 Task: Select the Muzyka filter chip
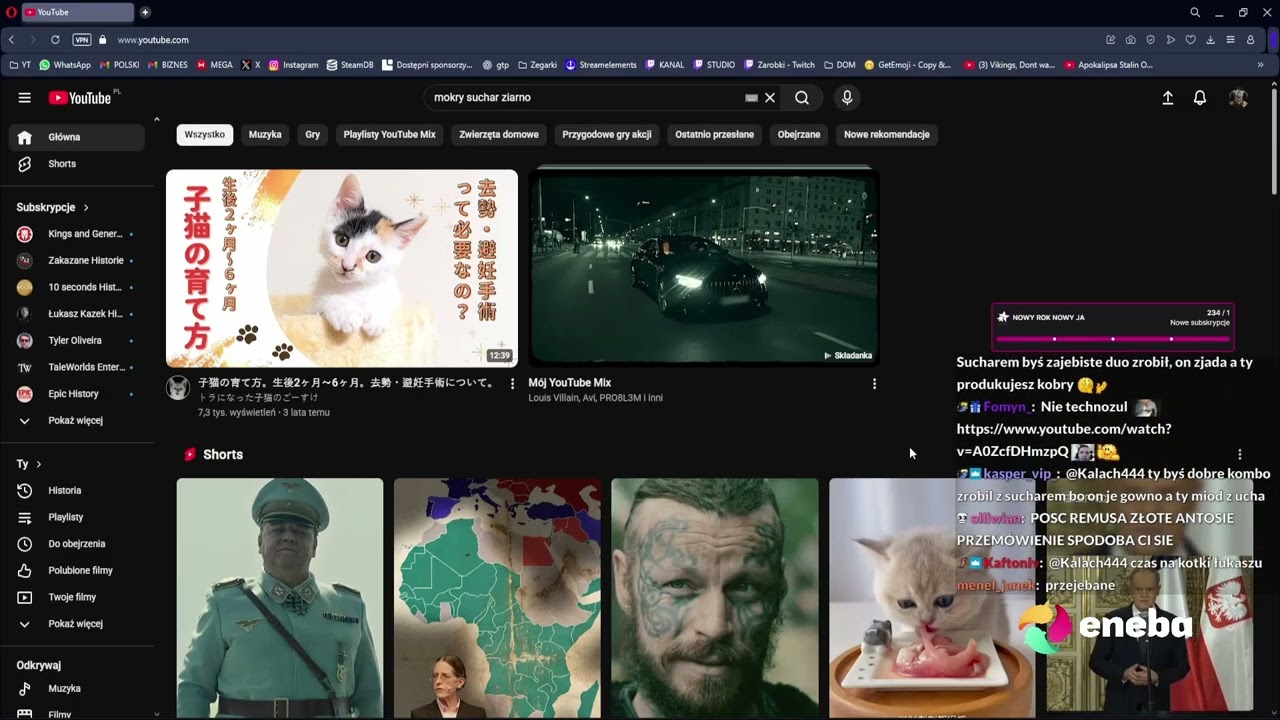[x=265, y=135]
